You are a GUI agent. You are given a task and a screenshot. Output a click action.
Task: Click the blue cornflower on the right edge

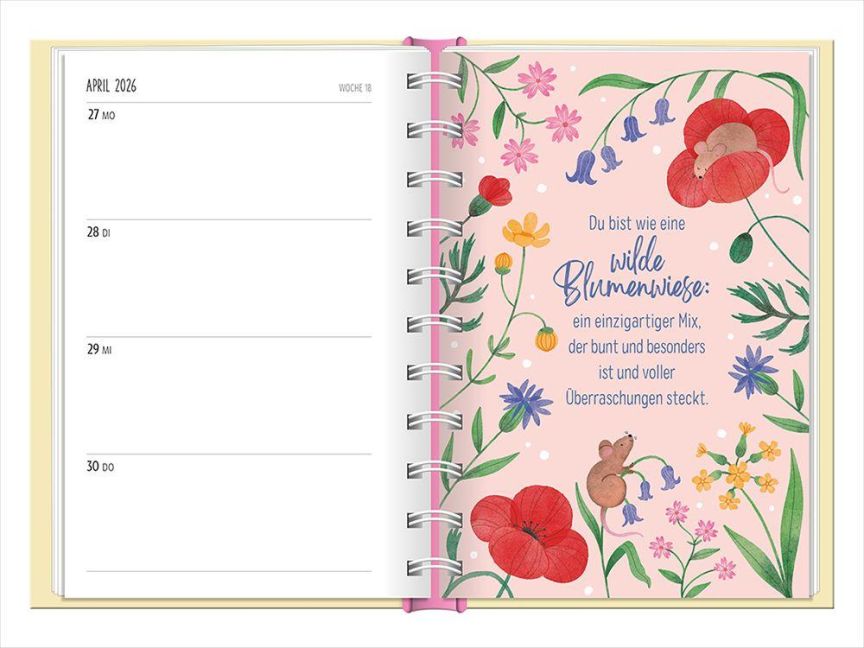(752, 369)
